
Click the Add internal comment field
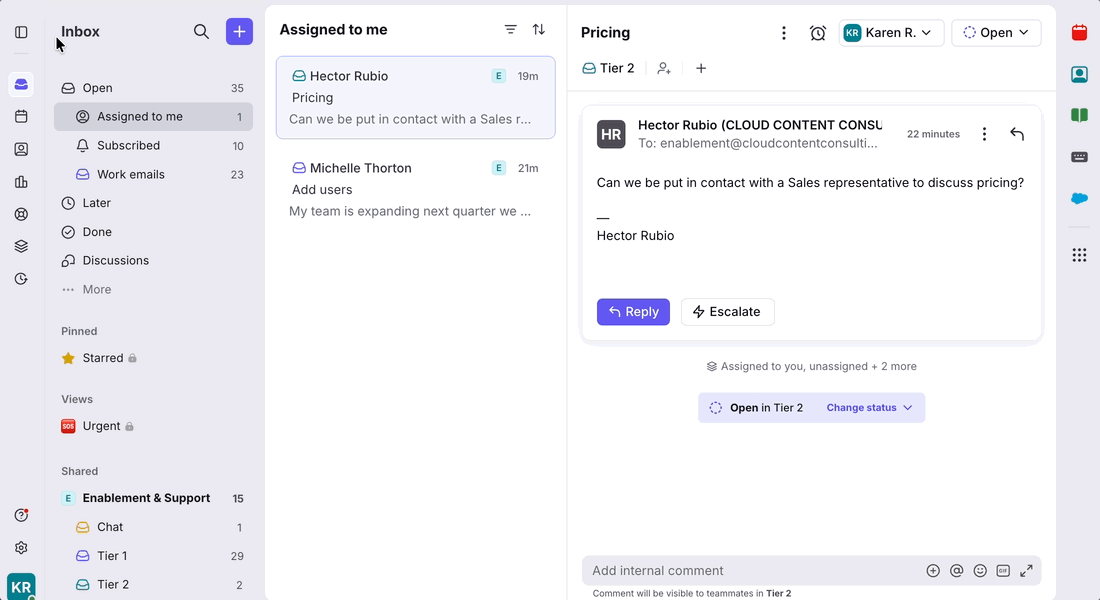coord(750,571)
